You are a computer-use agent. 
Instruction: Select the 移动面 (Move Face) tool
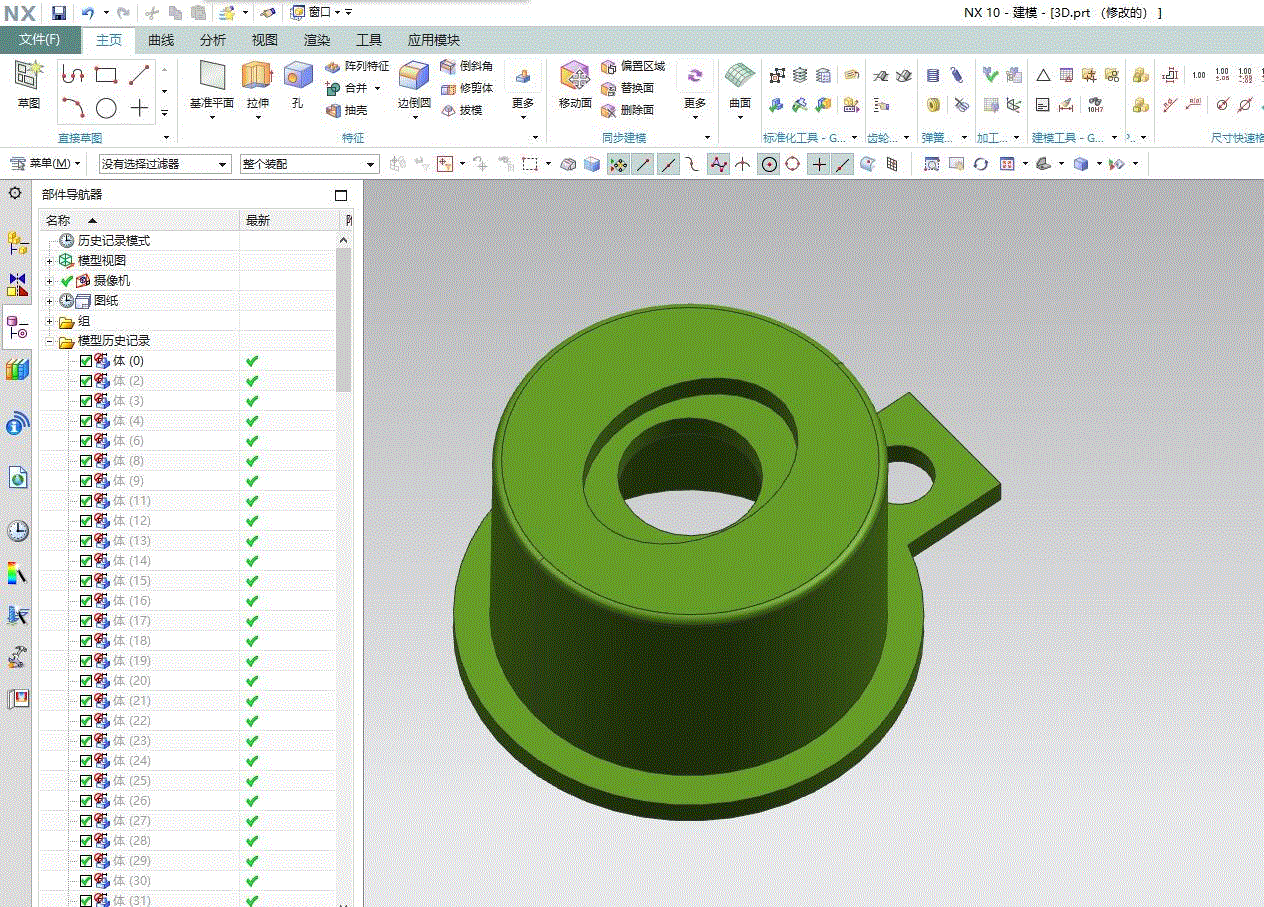575,77
